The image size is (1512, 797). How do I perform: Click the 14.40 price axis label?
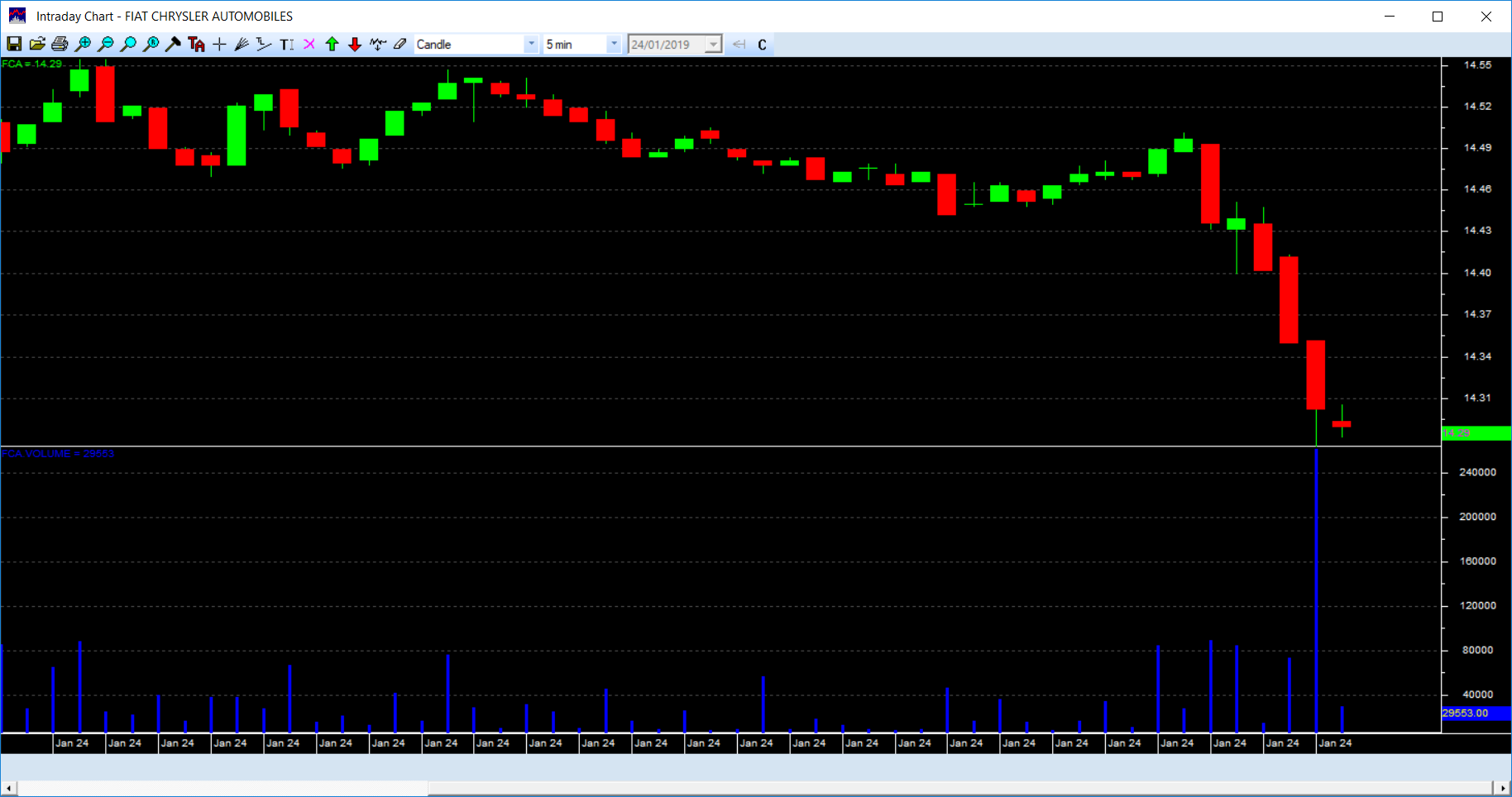click(1477, 272)
